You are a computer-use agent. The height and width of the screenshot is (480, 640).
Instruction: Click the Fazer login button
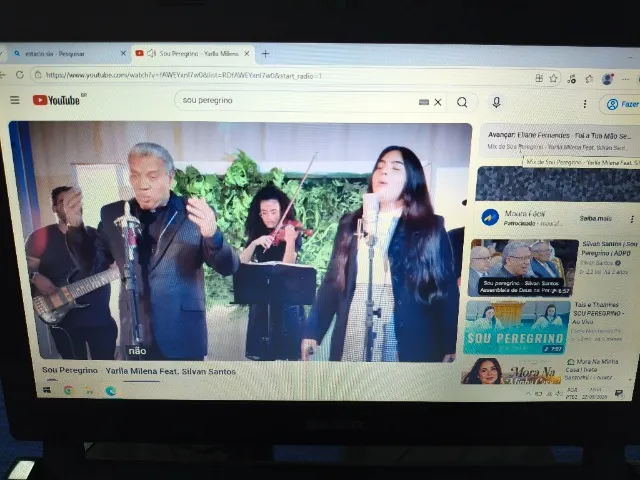[620, 104]
